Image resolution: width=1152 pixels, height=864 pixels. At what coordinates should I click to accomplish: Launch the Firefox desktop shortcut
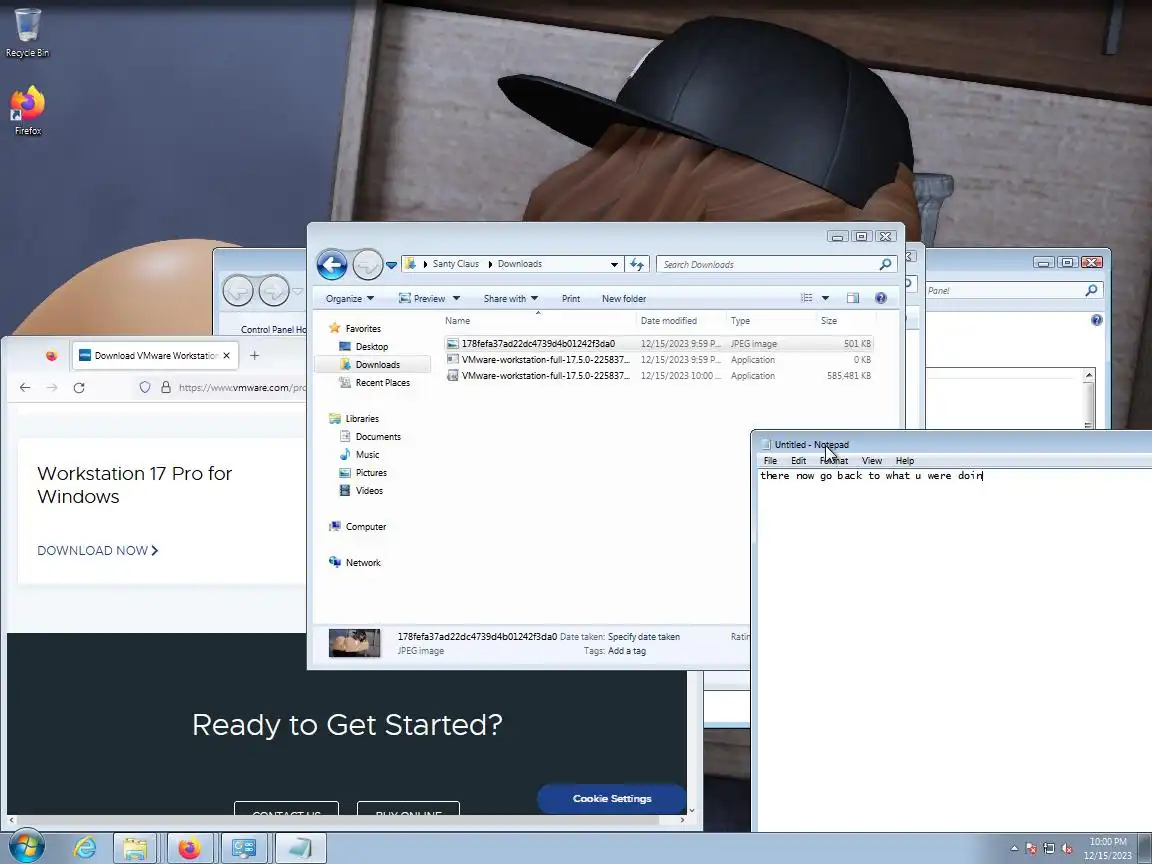27,111
